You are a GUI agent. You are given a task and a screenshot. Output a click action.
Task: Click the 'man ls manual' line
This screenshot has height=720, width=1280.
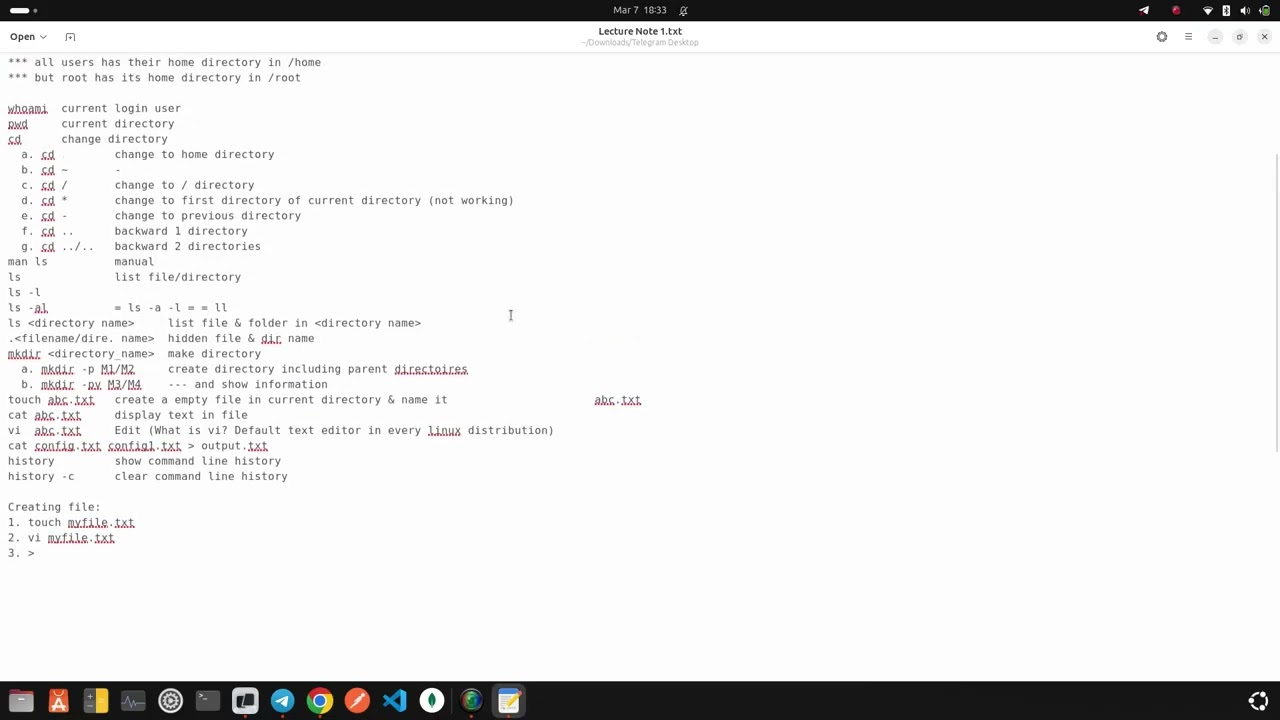coord(81,262)
